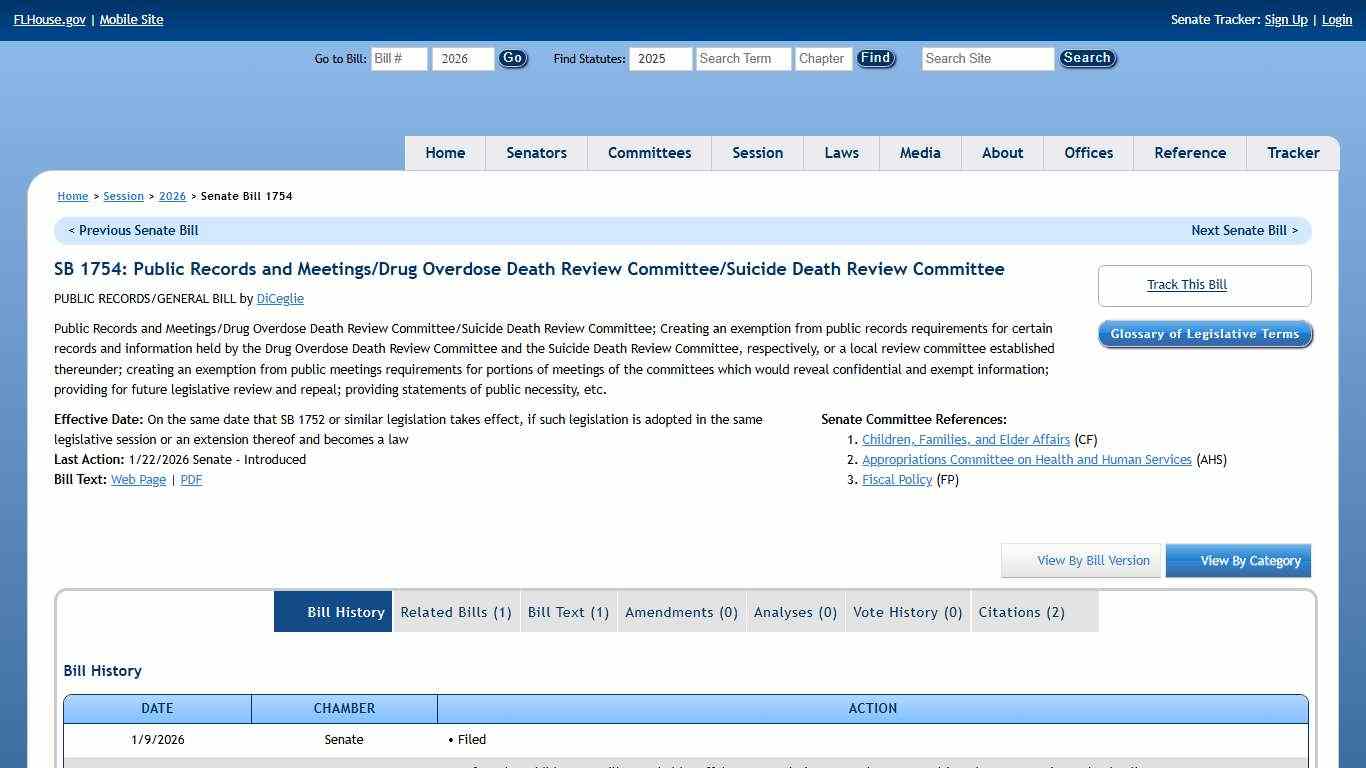The height and width of the screenshot is (768, 1366).
Task: Click inside the Search Site field
Action: click(x=986, y=58)
